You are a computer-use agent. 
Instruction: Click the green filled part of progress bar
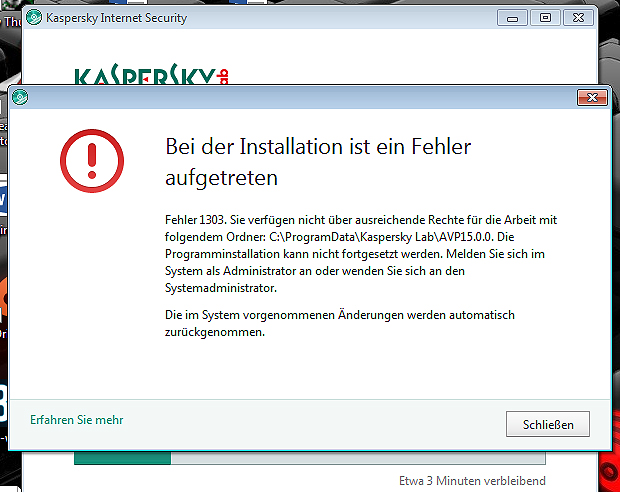point(122,458)
